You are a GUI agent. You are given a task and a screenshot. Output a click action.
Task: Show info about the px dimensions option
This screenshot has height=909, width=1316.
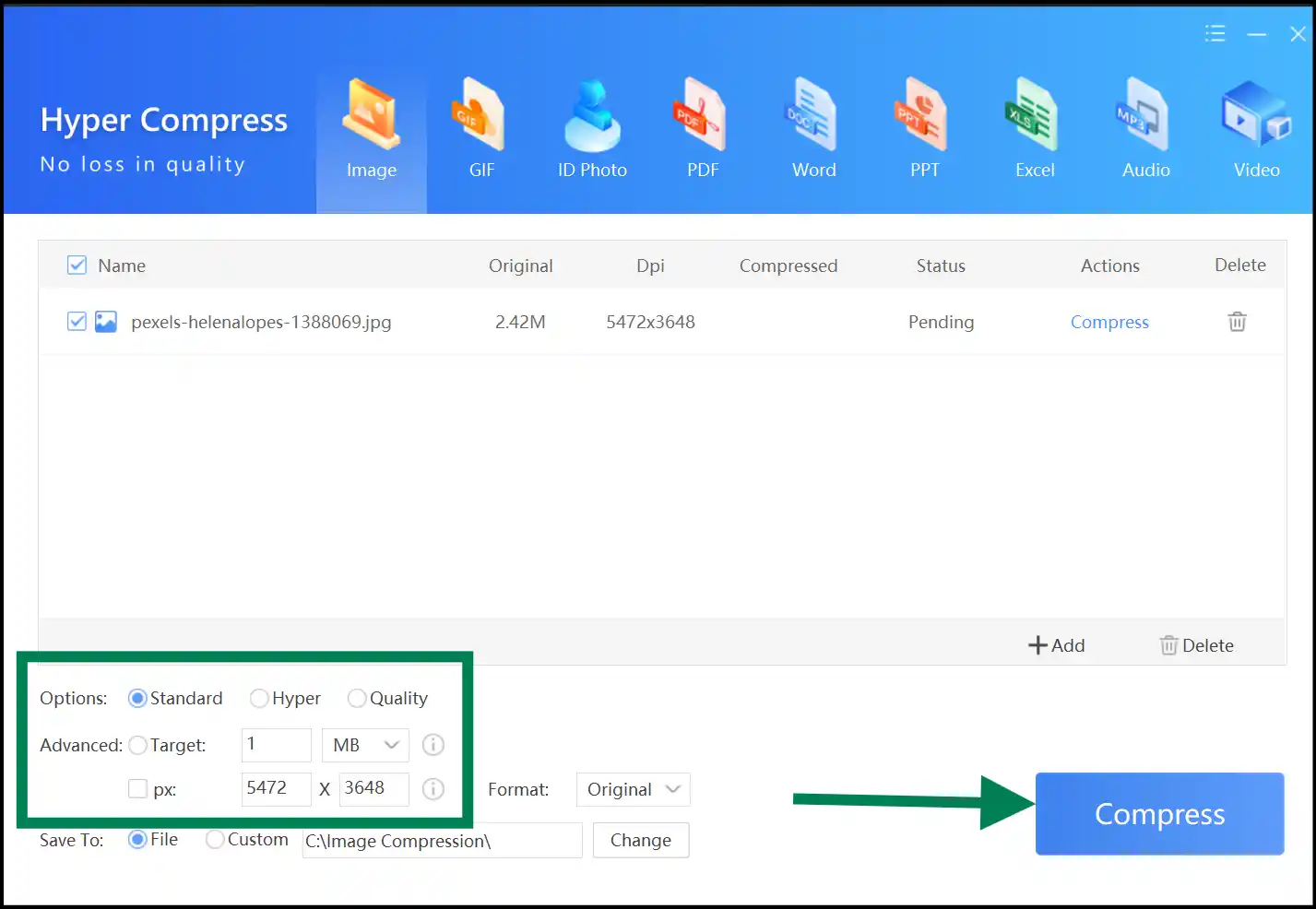pyautogui.click(x=433, y=789)
